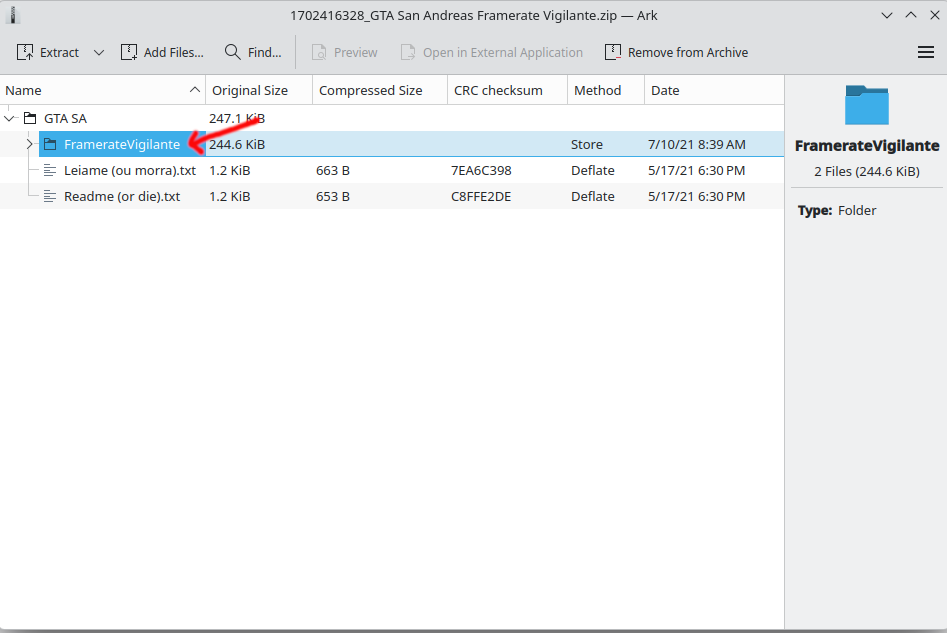
Task: Close the Ark window
Action: [934, 16]
